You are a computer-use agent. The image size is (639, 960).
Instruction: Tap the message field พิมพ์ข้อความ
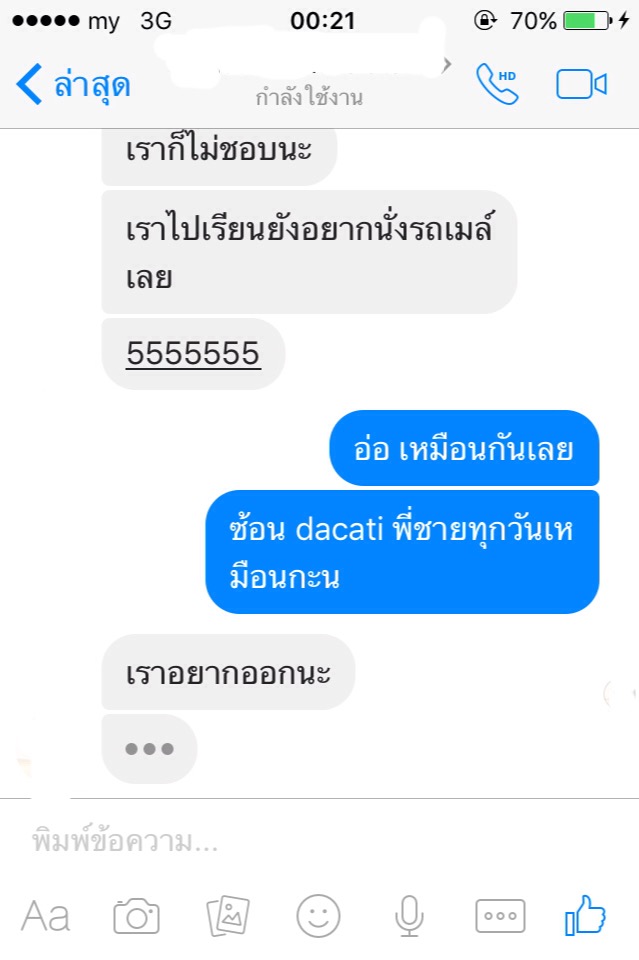coord(320,841)
